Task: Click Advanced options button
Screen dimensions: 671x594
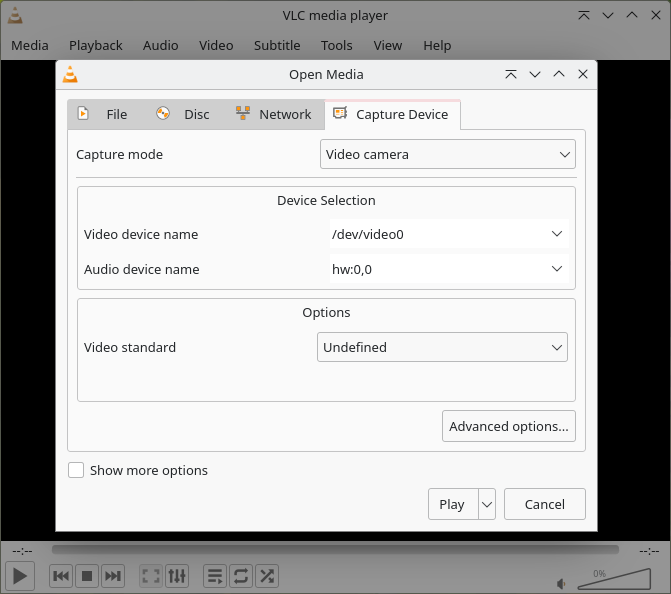Action: pyautogui.click(x=509, y=426)
